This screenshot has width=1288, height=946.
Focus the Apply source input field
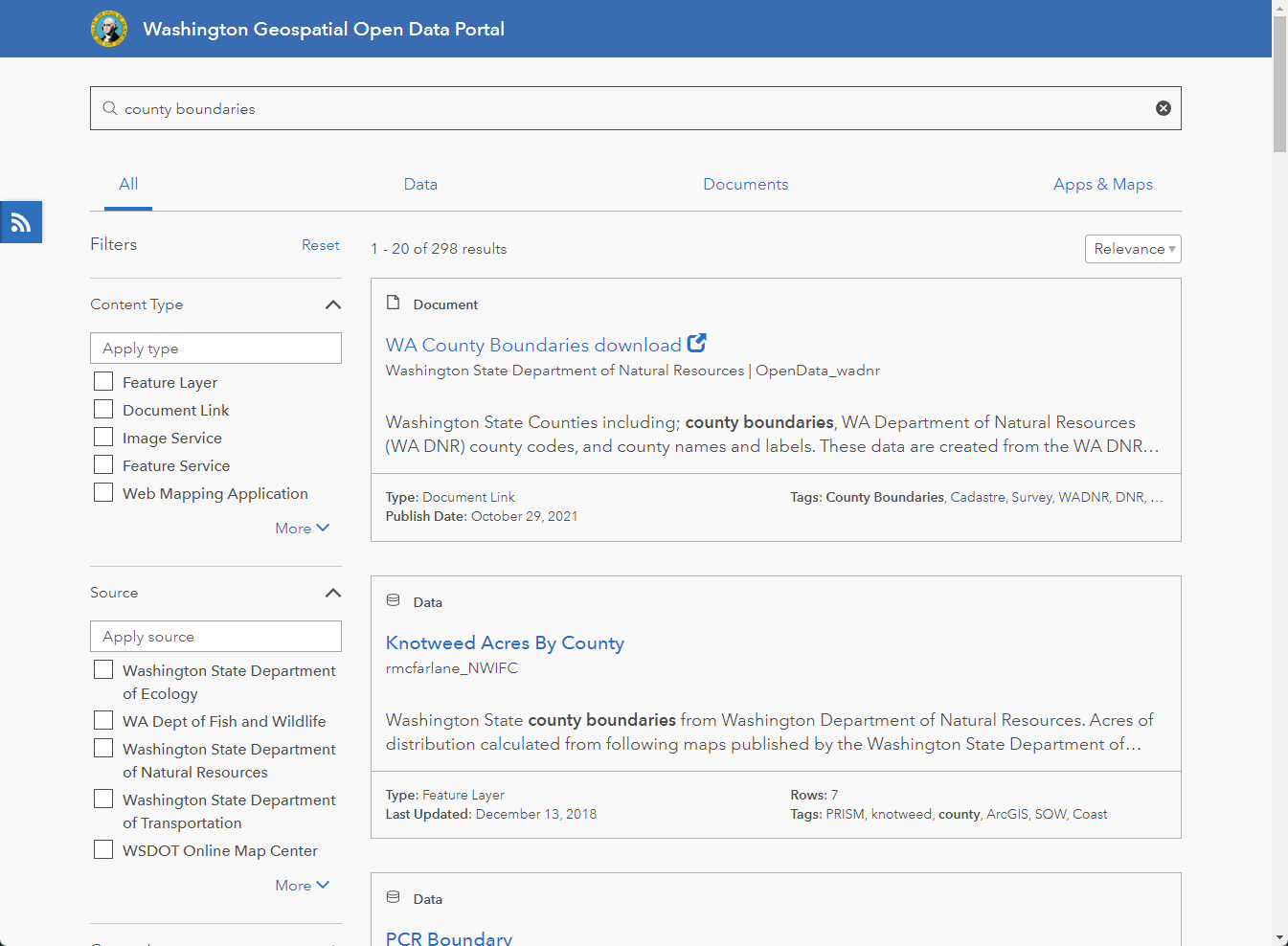point(215,637)
